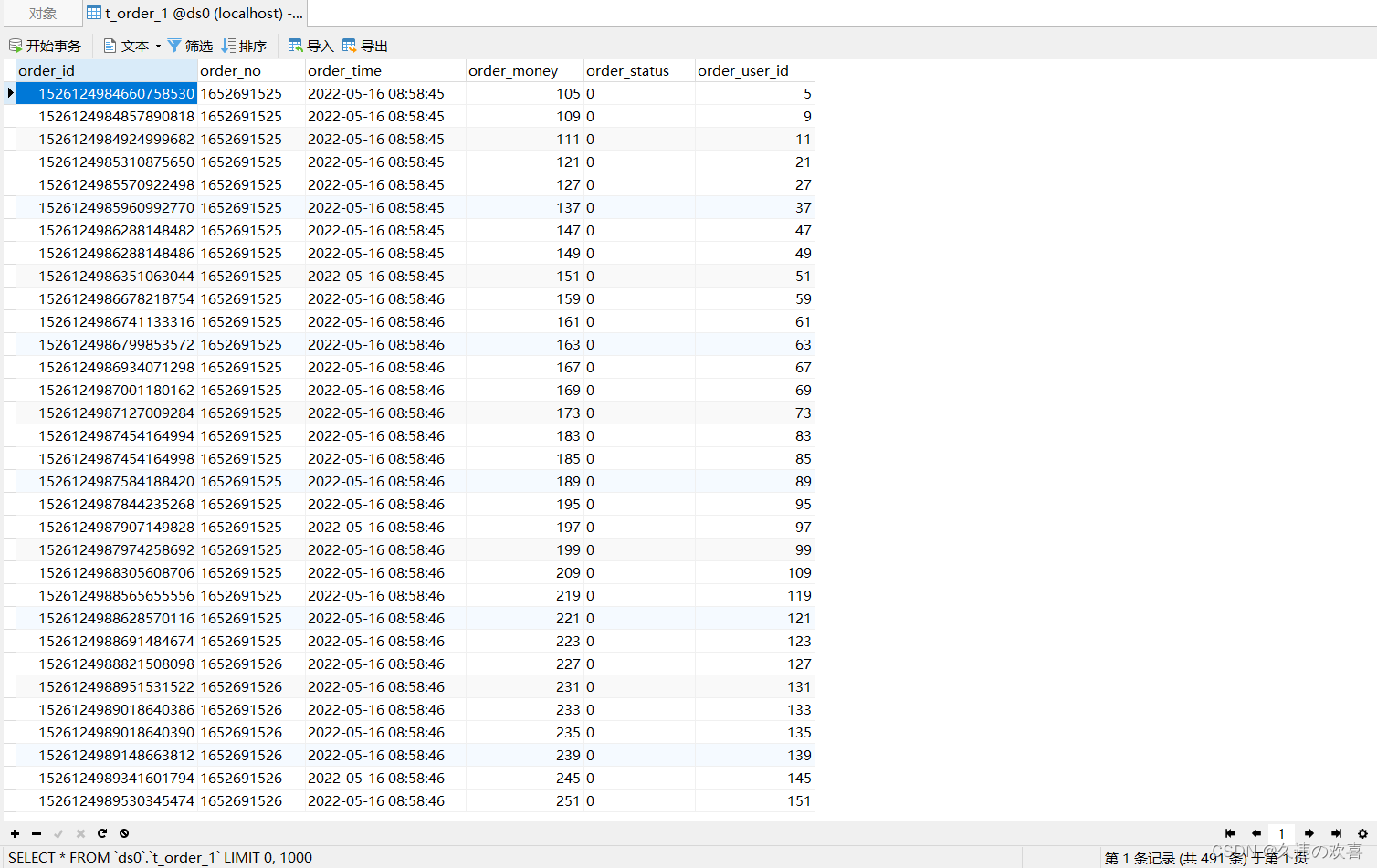Select order_id 1526124985310875650

click(107, 162)
